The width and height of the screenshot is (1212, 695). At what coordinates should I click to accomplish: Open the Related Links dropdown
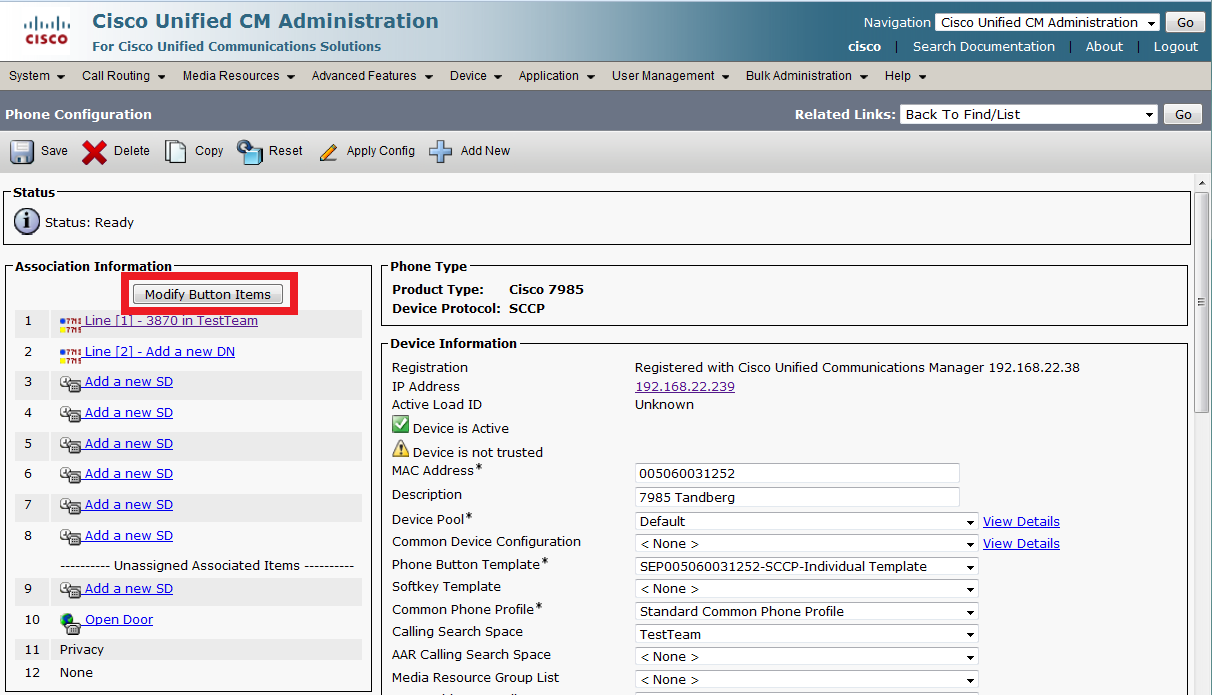point(1028,114)
